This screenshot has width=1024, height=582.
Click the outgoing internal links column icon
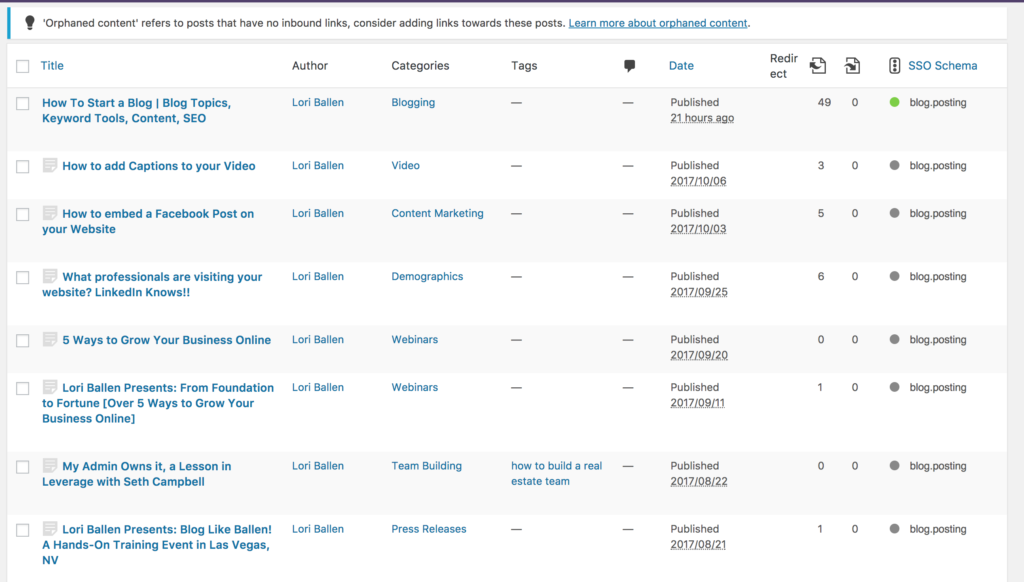(x=818, y=65)
